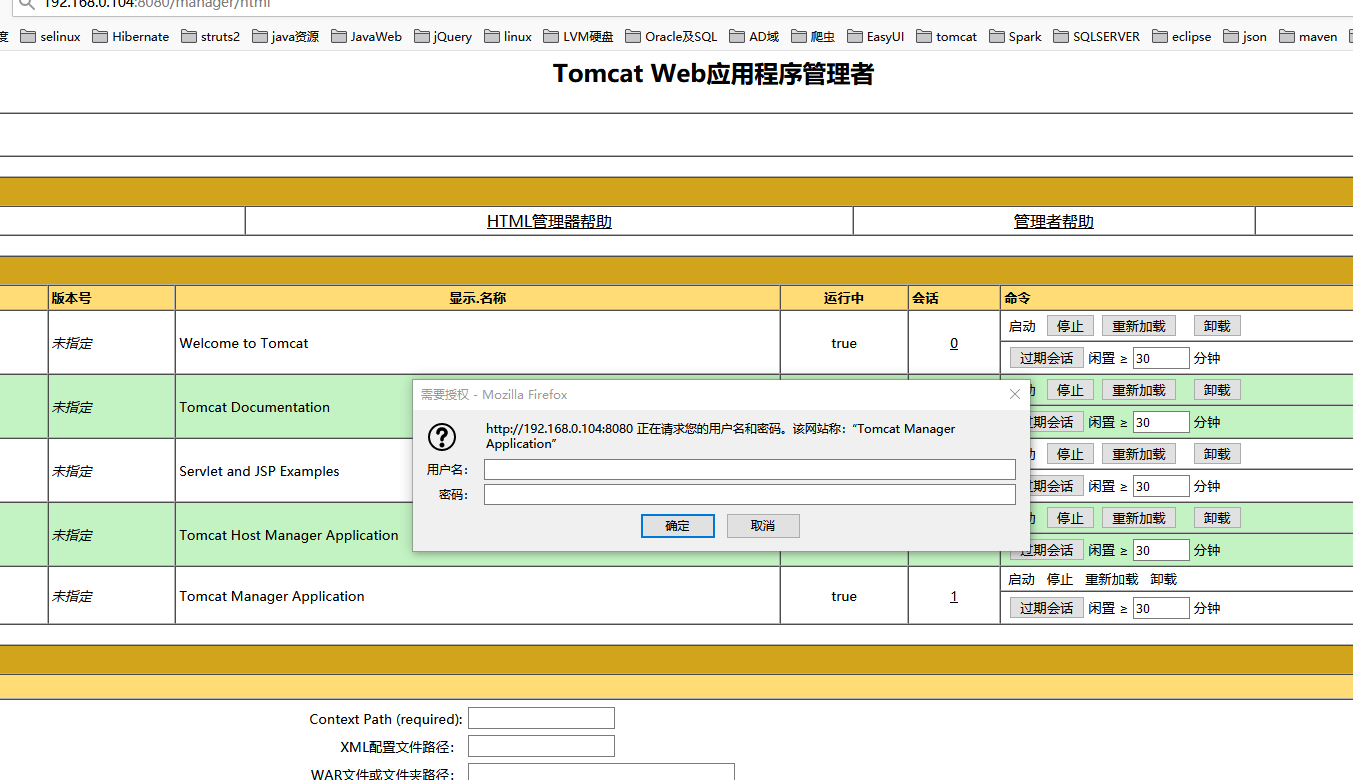Open the java资源 bookmarks folder
Screen dimensions: 1353x780
click(x=286, y=37)
